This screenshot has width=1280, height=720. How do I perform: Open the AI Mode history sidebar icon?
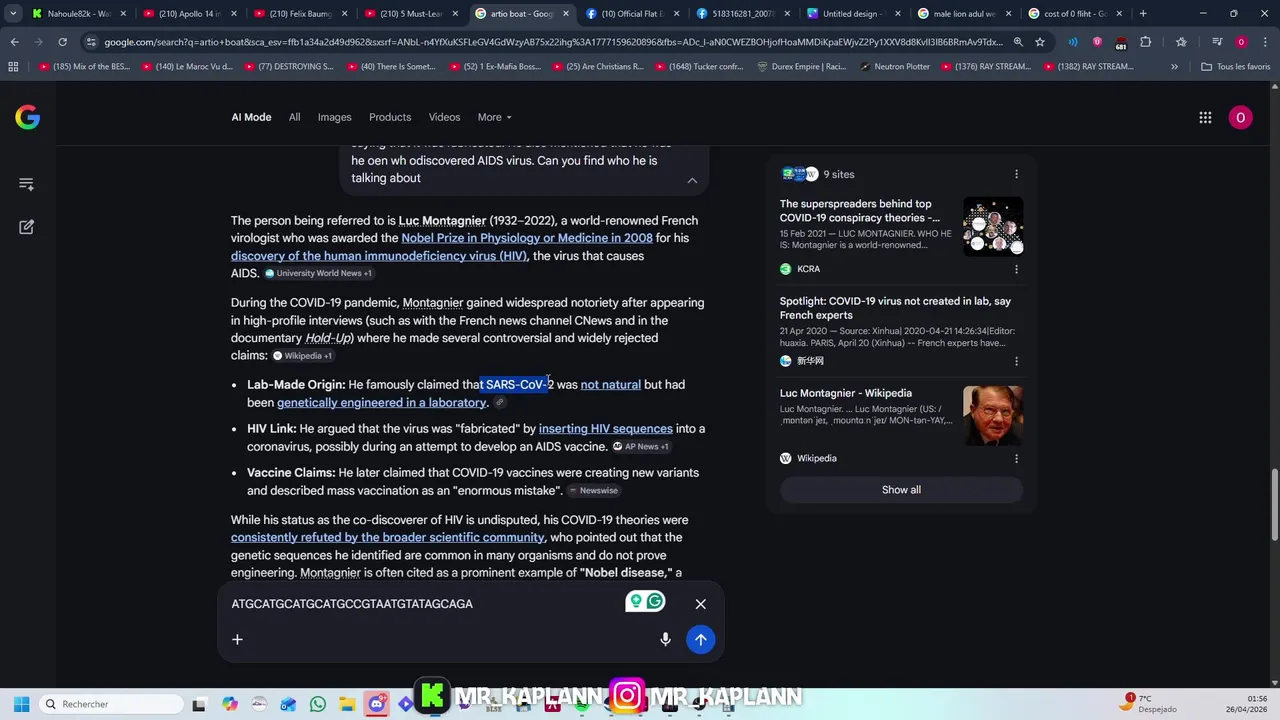click(27, 184)
